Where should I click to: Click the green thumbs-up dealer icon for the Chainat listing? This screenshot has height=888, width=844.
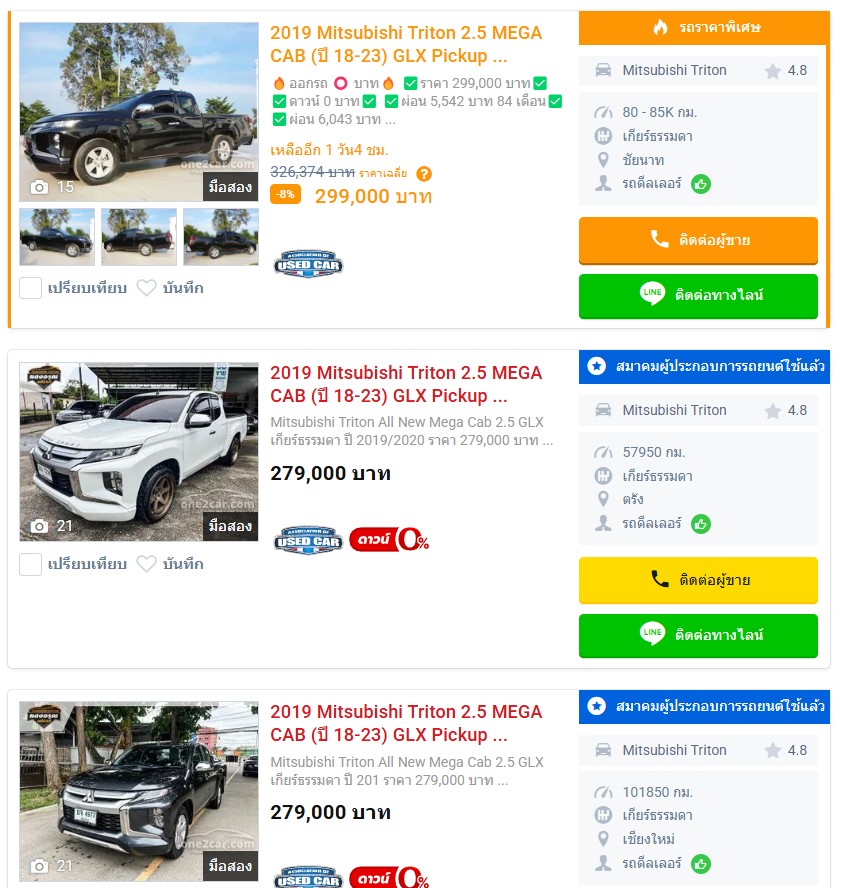pyautogui.click(x=701, y=184)
